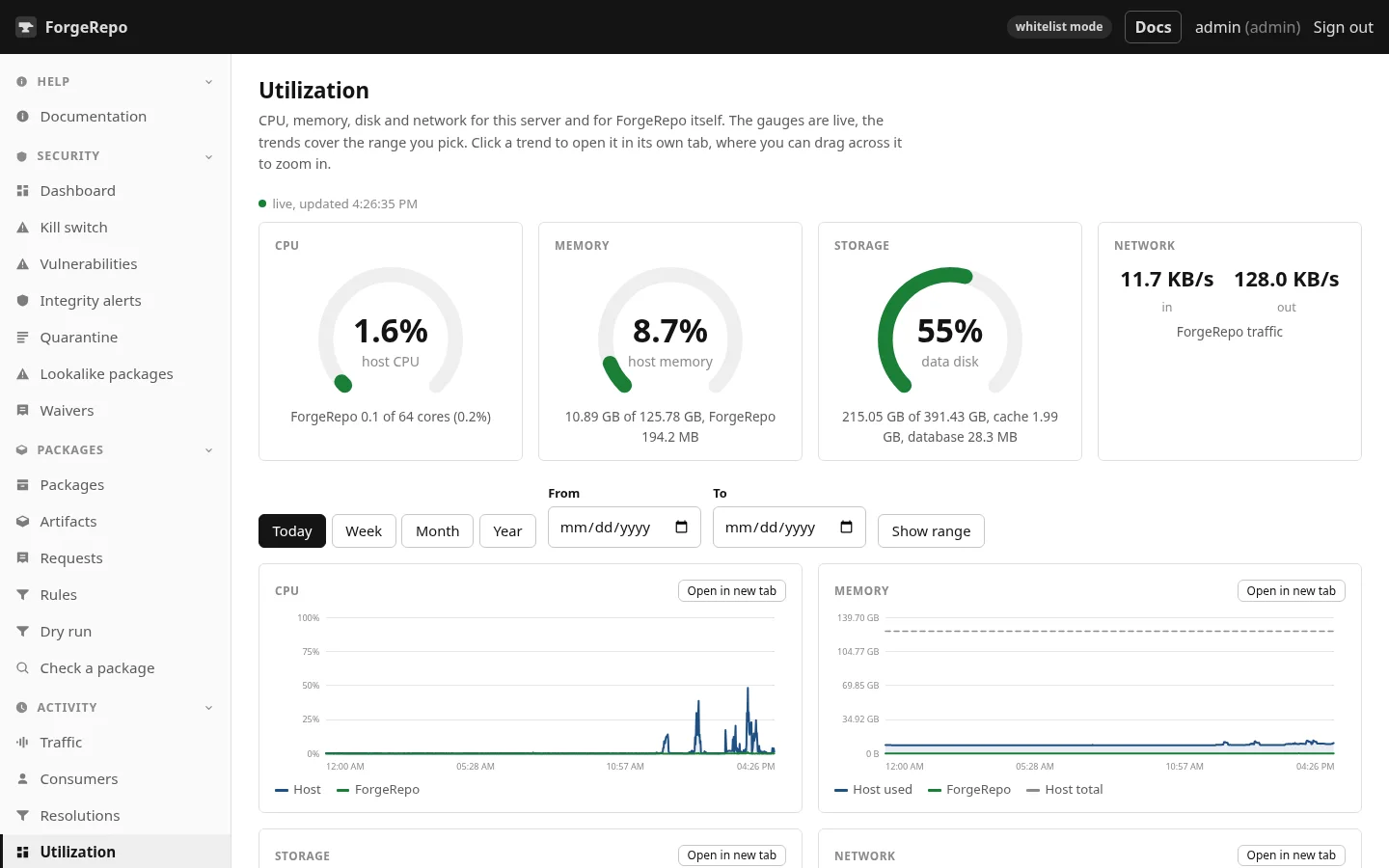
Task: Open Quarantine in the sidebar
Action: tap(116, 338)
